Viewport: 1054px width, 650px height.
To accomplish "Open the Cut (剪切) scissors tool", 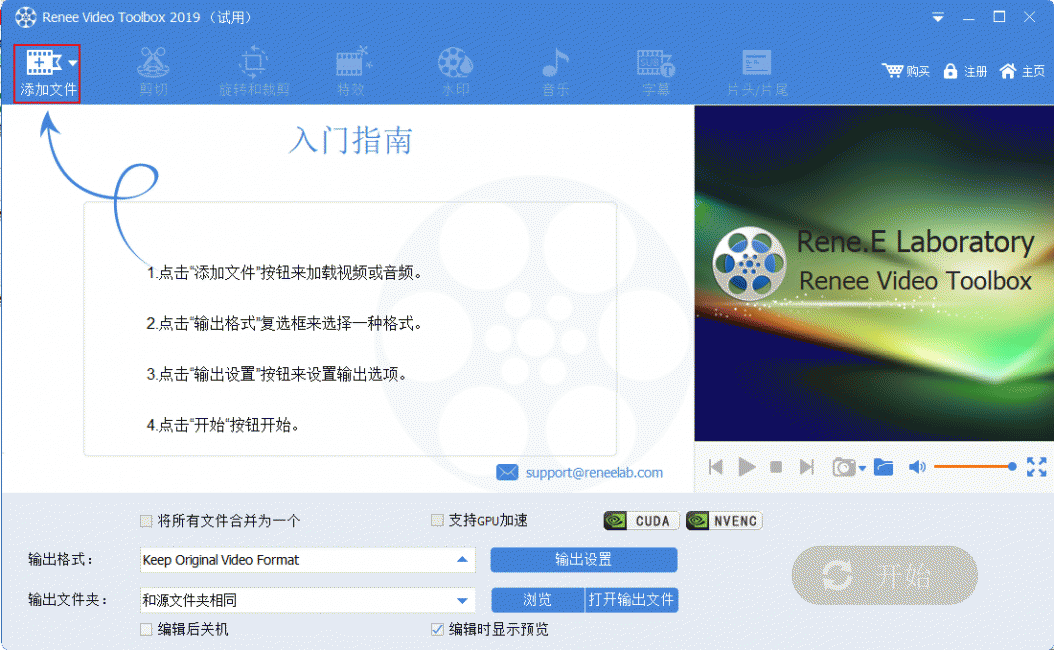I will pyautogui.click(x=153, y=70).
